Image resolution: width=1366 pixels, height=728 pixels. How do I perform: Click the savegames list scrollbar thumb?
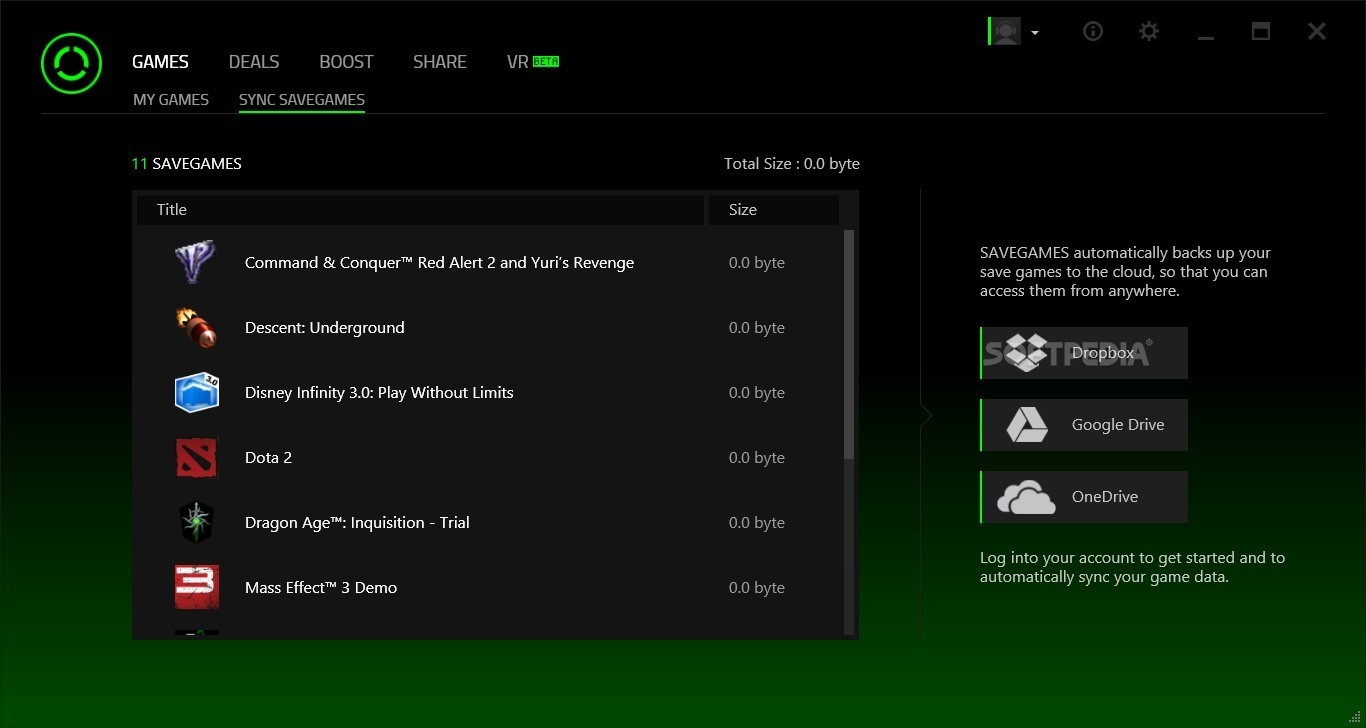coord(849,344)
